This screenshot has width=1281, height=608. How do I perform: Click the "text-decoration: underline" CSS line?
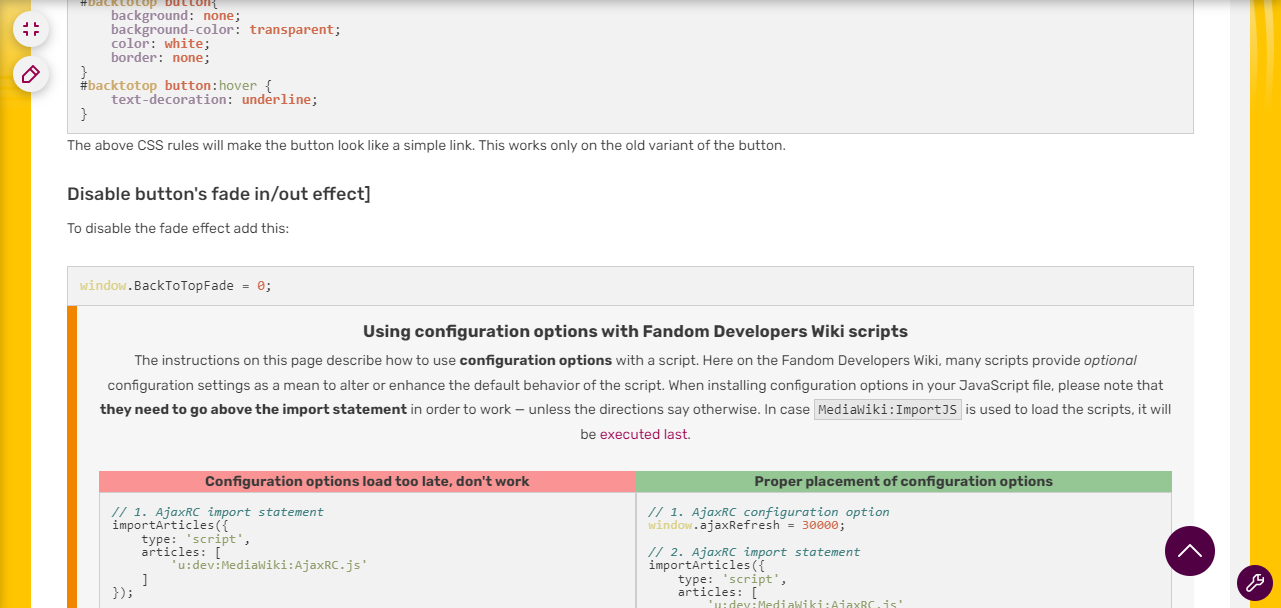pyautogui.click(x=213, y=100)
